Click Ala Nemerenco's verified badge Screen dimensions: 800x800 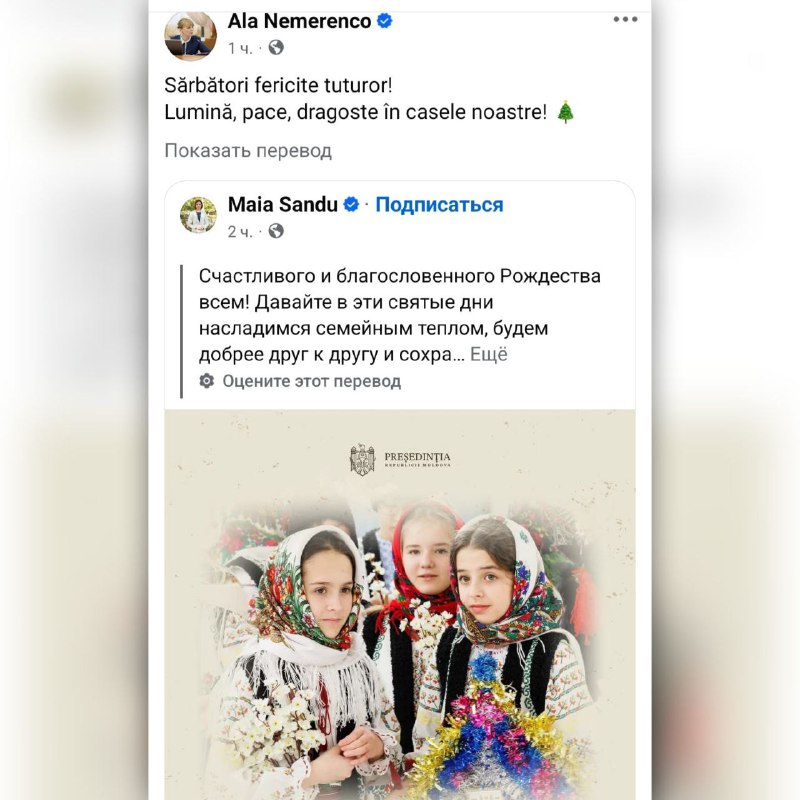point(384,21)
